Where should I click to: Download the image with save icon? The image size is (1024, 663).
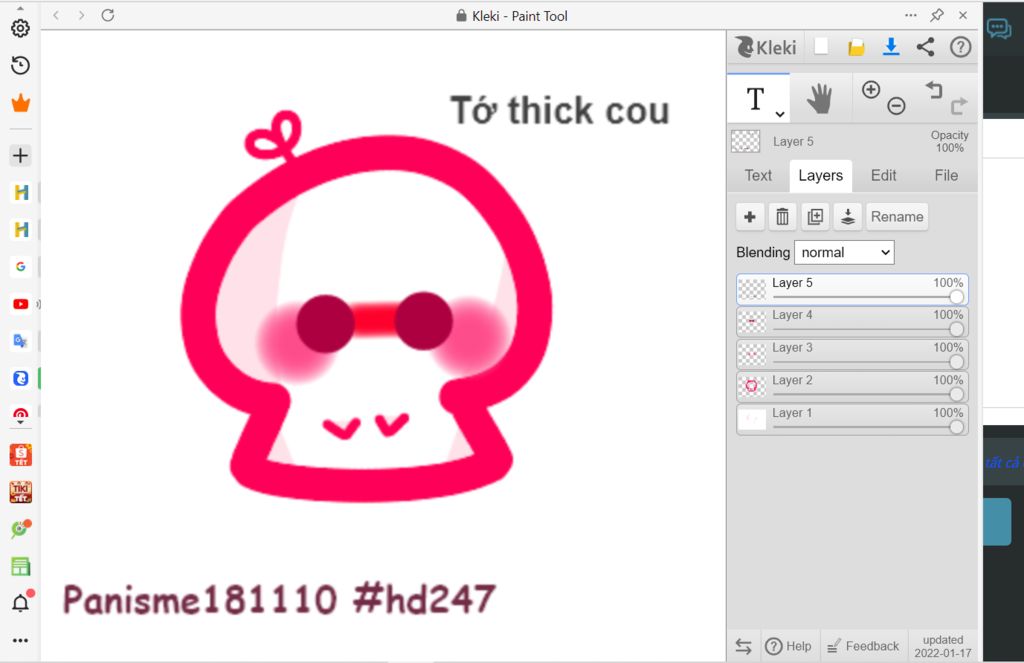click(x=890, y=47)
